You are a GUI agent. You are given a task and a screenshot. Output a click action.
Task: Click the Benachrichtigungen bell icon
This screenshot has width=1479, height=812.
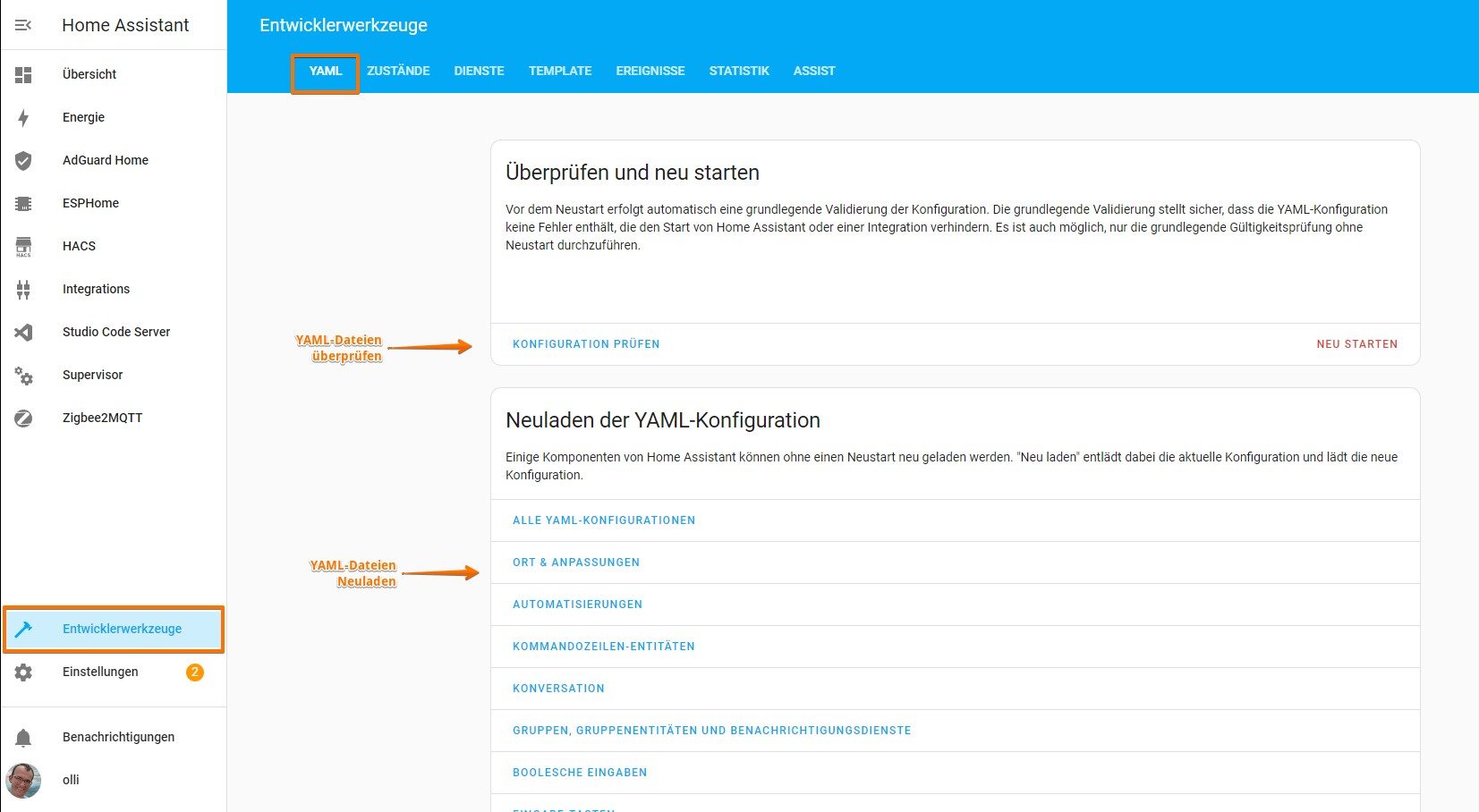[x=23, y=738]
